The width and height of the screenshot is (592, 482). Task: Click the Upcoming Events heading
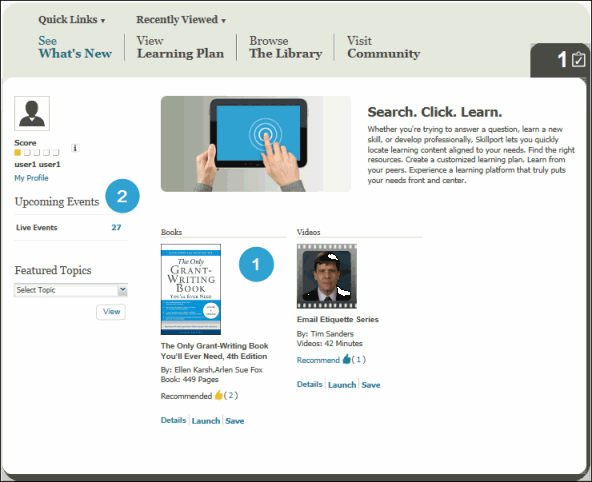(x=57, y=202)
